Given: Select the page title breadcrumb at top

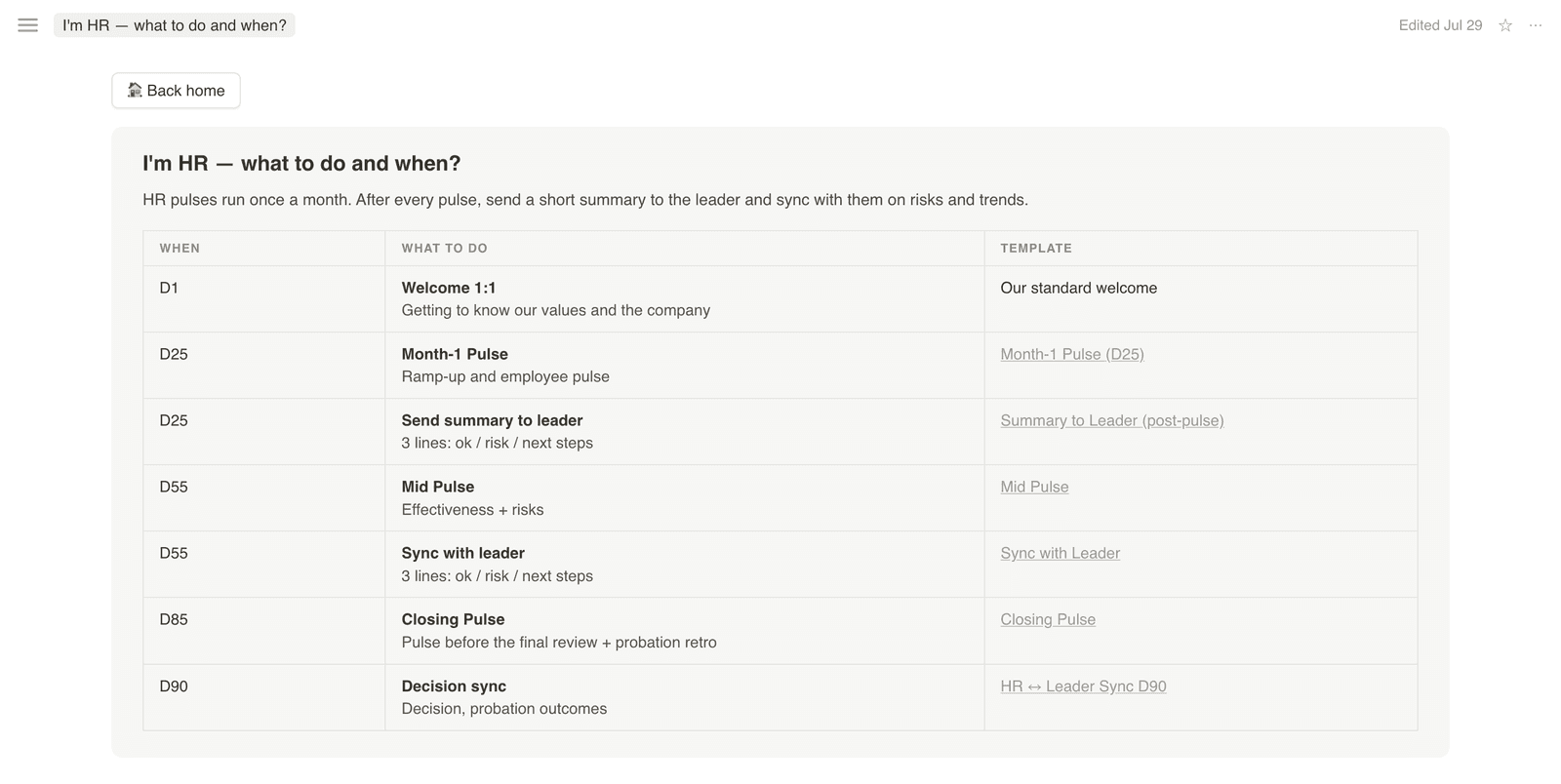Looking at the screenshot, I should [175, 25].
